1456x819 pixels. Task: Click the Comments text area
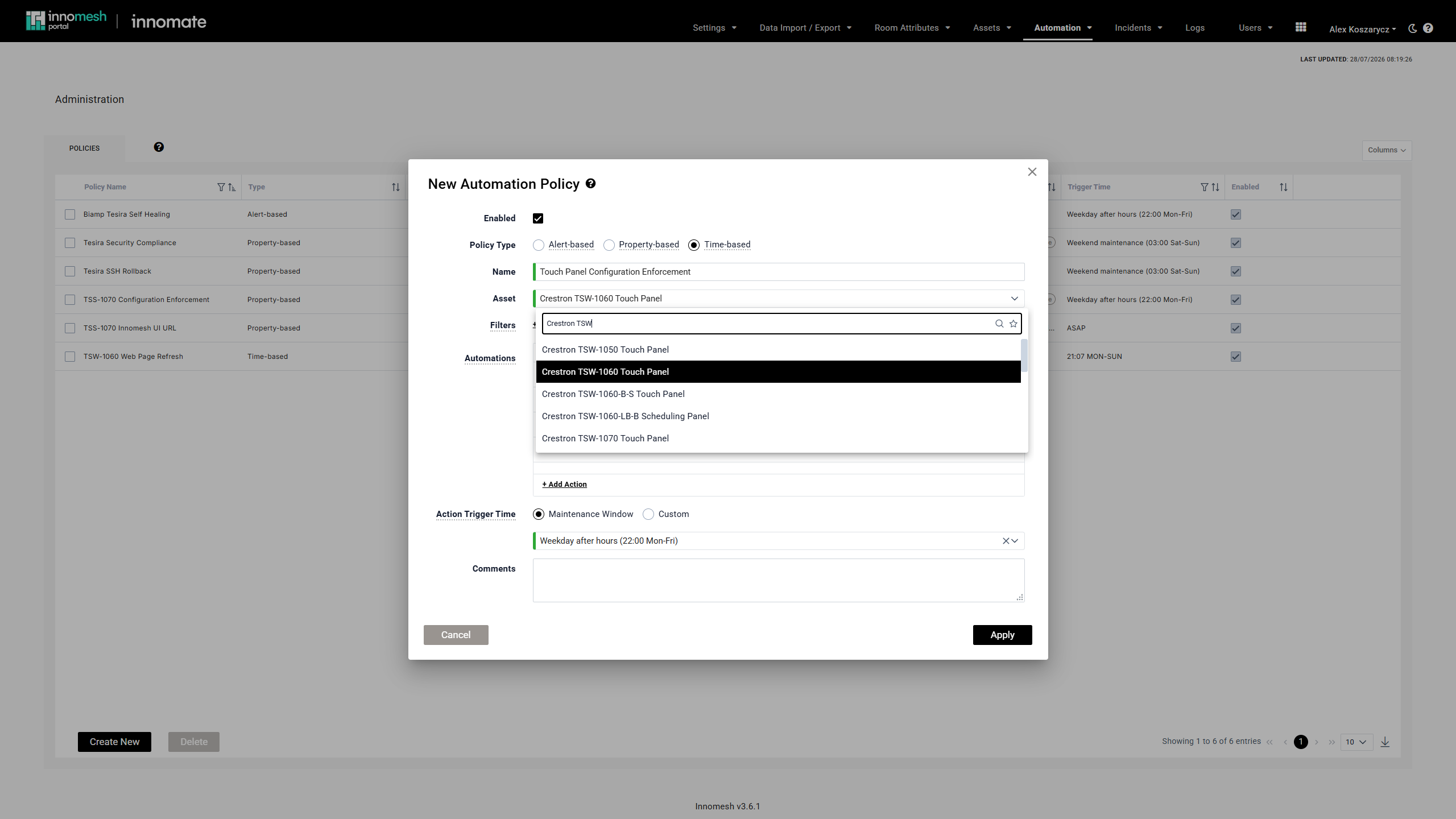click(x=779, y=580)
